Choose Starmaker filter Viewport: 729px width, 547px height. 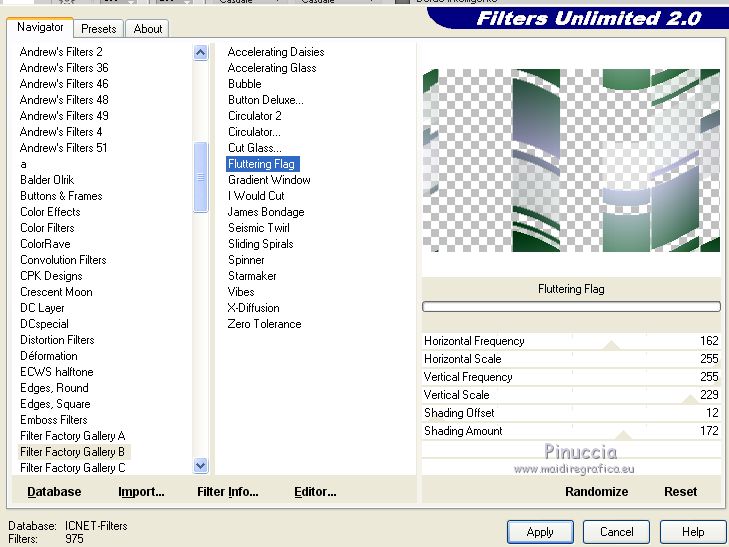point(252,276)
